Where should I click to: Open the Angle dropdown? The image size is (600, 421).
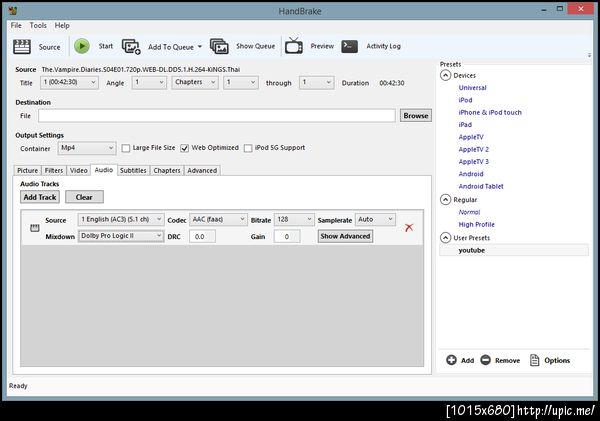pos(149,83)
